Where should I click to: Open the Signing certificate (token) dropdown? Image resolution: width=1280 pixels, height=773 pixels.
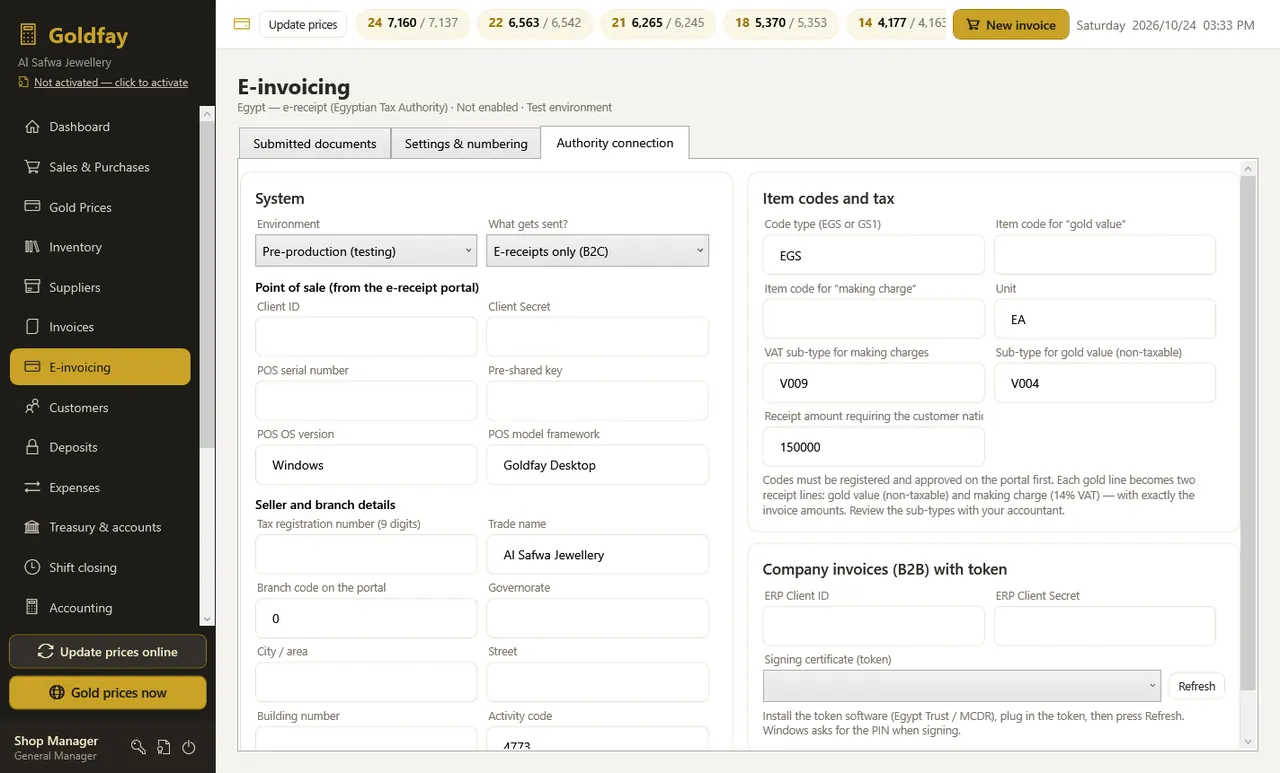point(962,686)
